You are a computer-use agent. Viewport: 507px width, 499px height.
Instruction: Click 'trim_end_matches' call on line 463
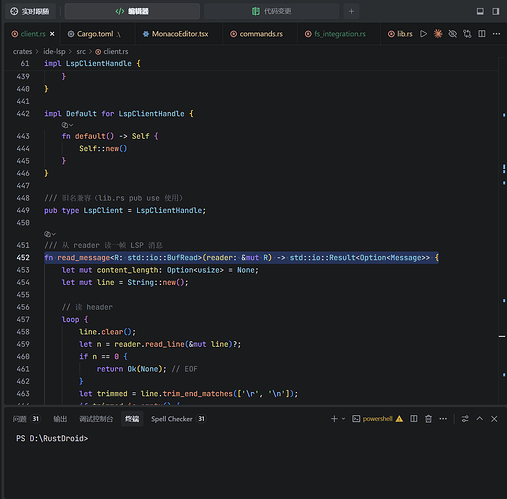point(198,394)
